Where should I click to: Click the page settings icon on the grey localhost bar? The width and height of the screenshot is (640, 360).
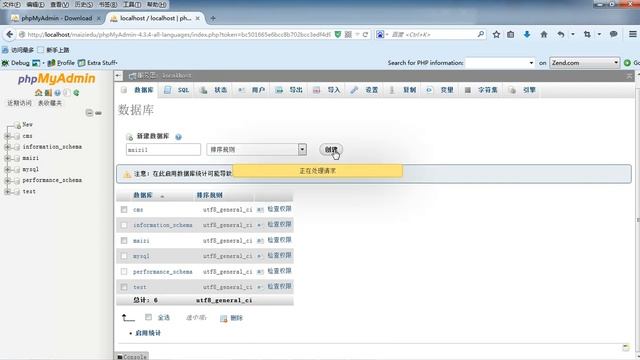coord(629,76)
